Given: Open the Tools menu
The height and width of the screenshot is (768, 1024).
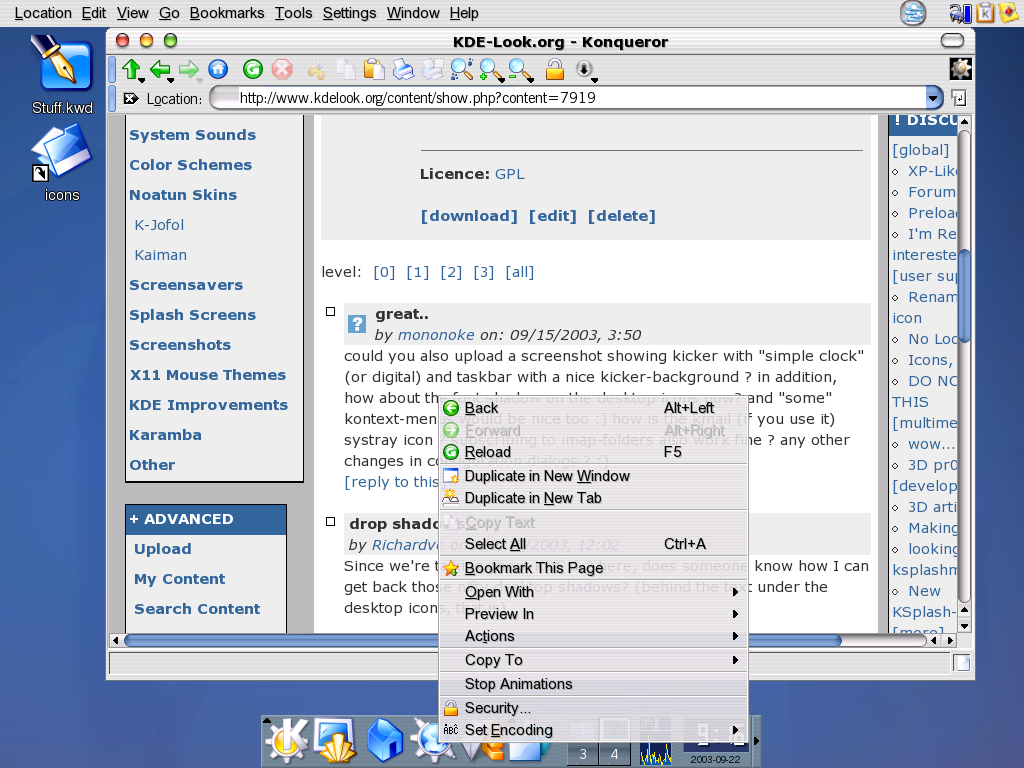Looking at the screenshot, I should tap(293, 13).
